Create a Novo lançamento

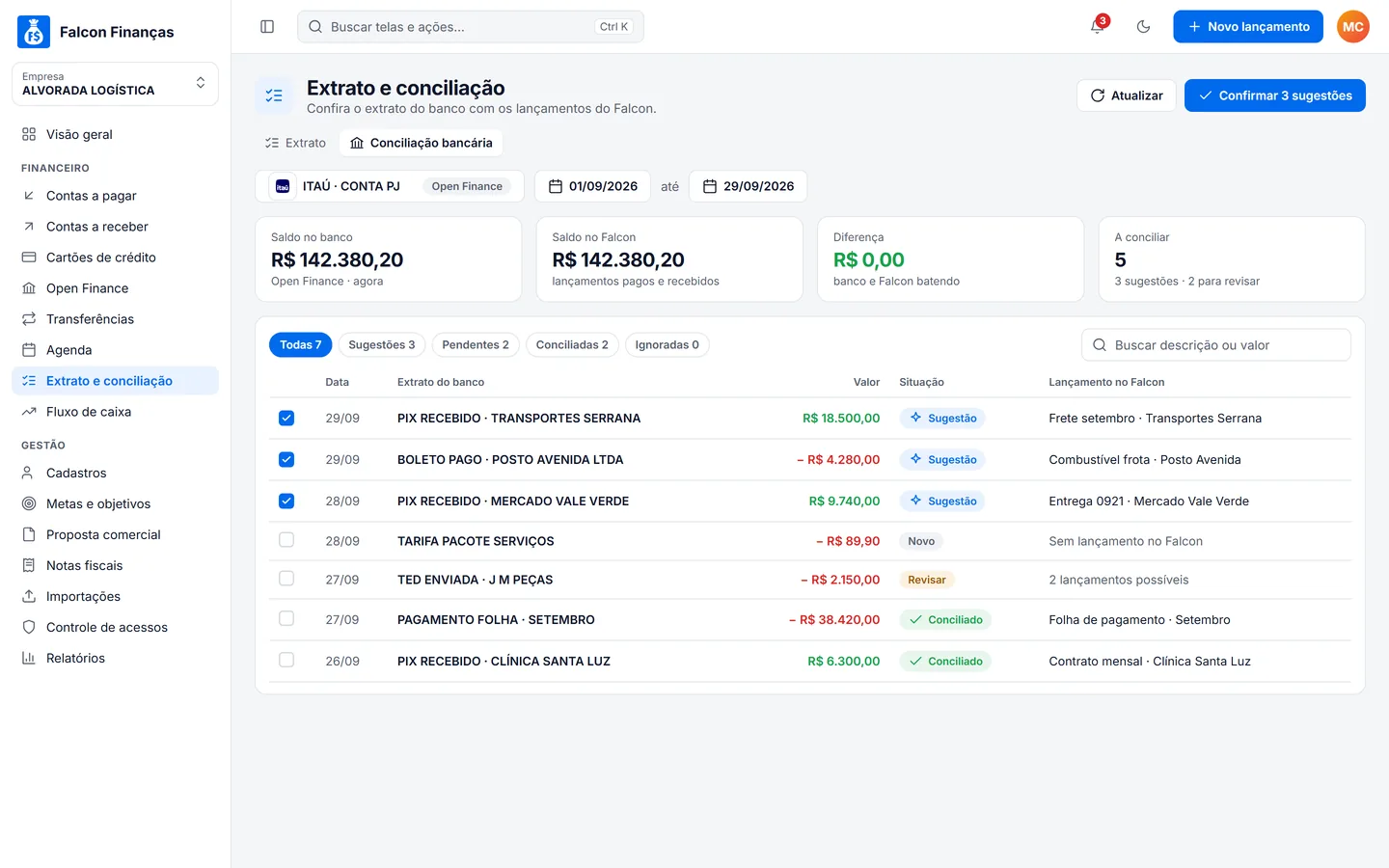click(x=1248, y=27)
